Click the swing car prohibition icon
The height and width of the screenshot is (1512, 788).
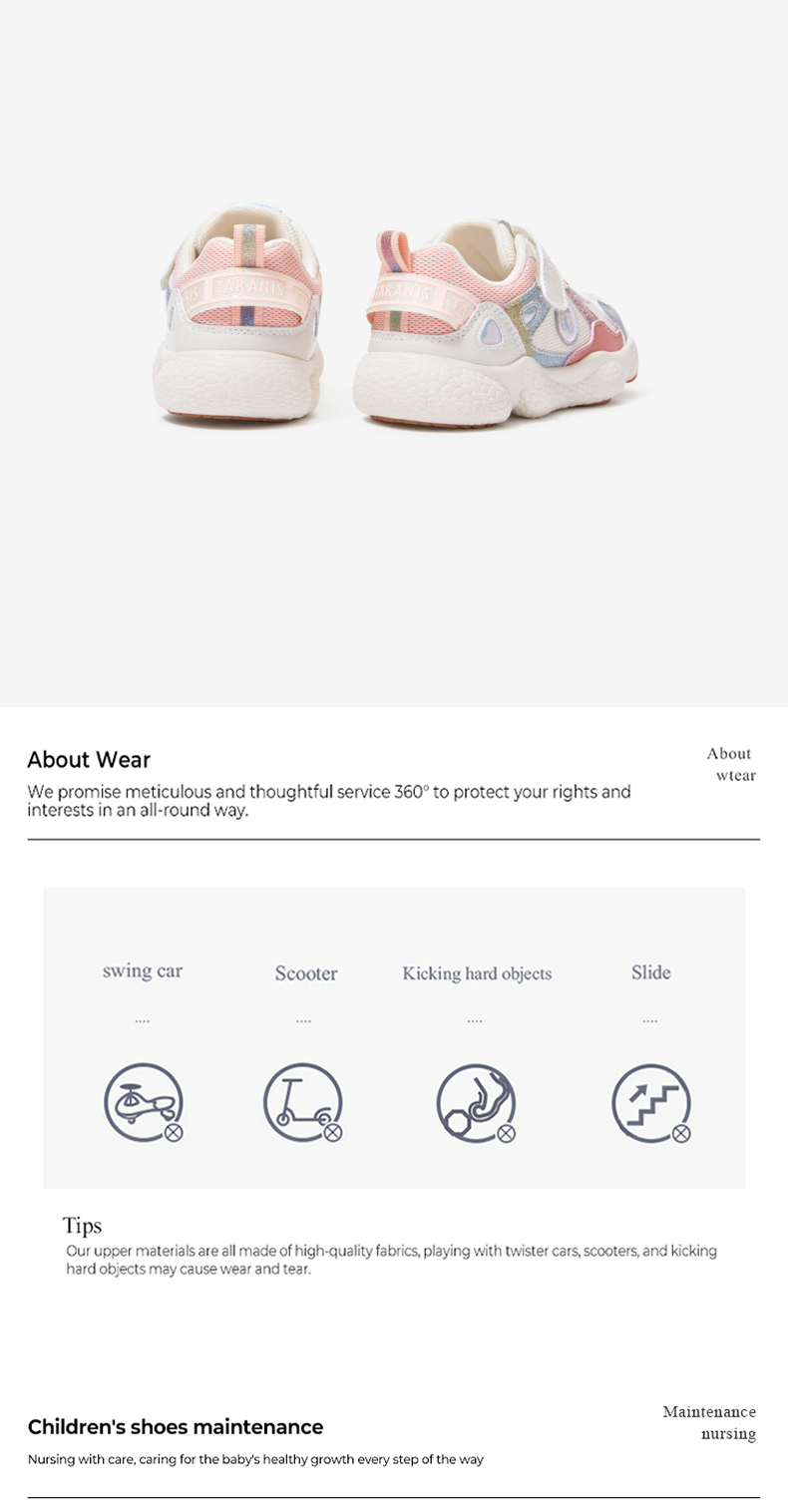click(x=144, y=1102)
